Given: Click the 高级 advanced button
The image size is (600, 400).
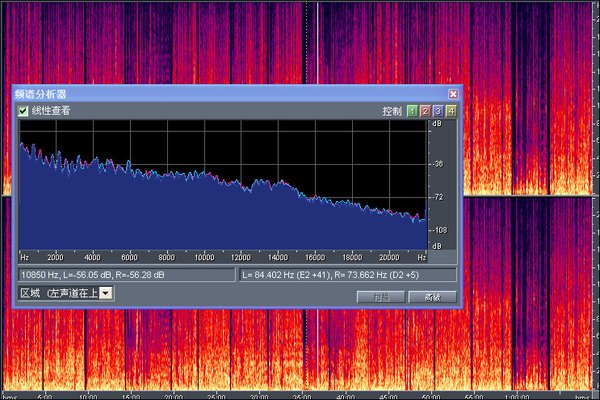Looking at the screenshot, I should click(x=432, y=297).
